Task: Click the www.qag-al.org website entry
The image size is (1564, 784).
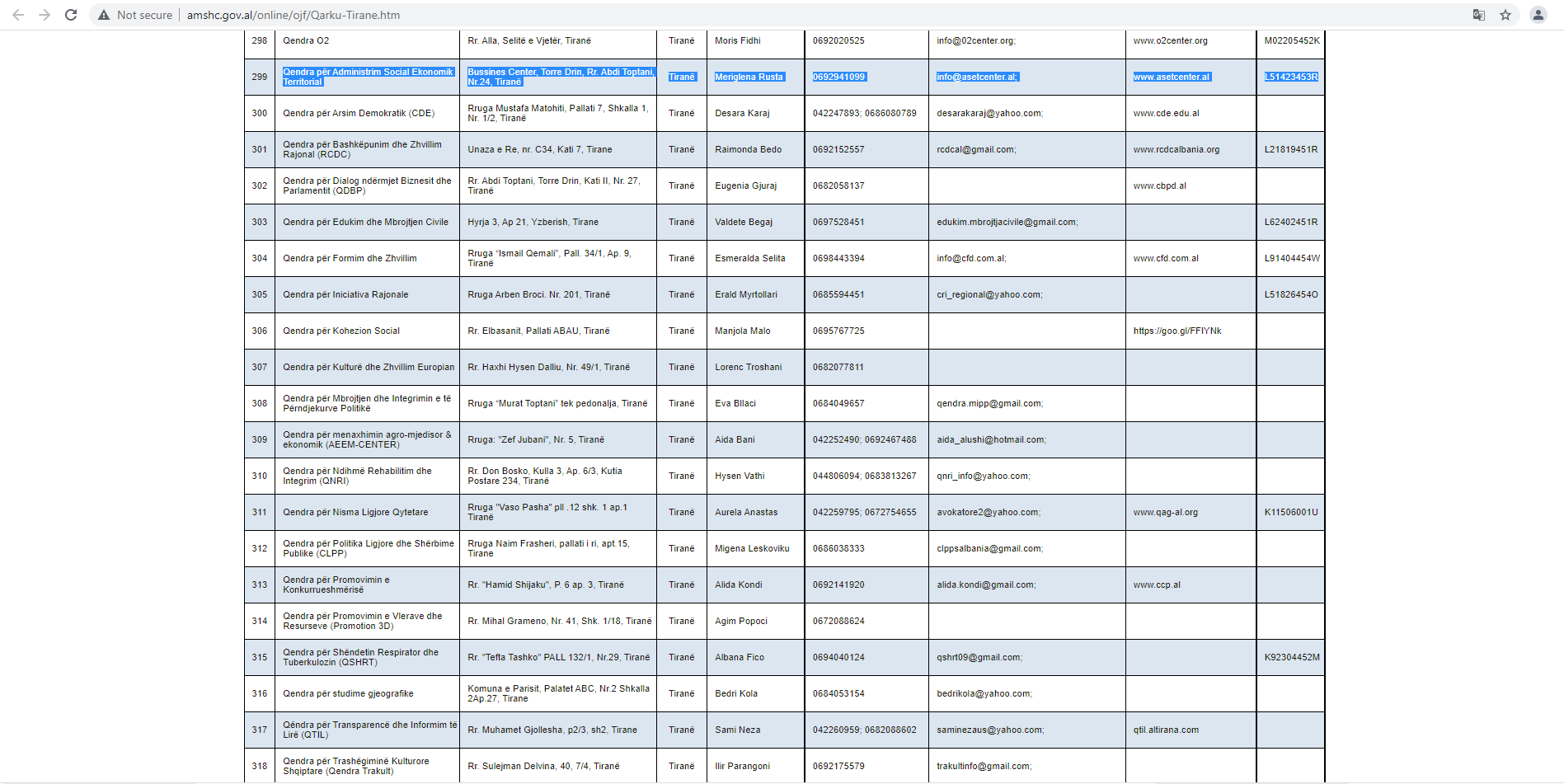Action: (x=1165, y=513)
